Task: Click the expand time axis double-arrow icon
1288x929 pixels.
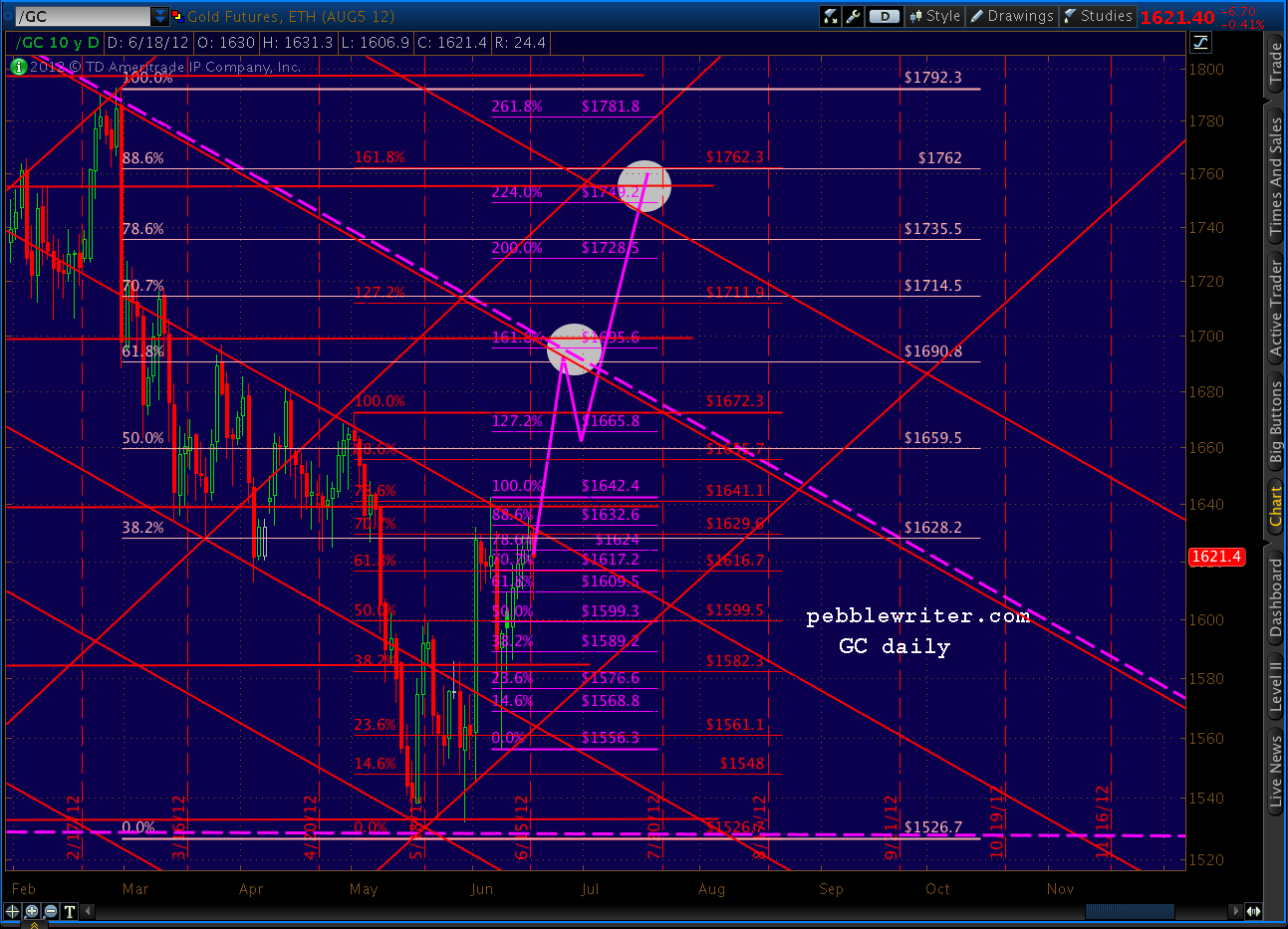Action: pyautogui.click(x=1253, y=911)
